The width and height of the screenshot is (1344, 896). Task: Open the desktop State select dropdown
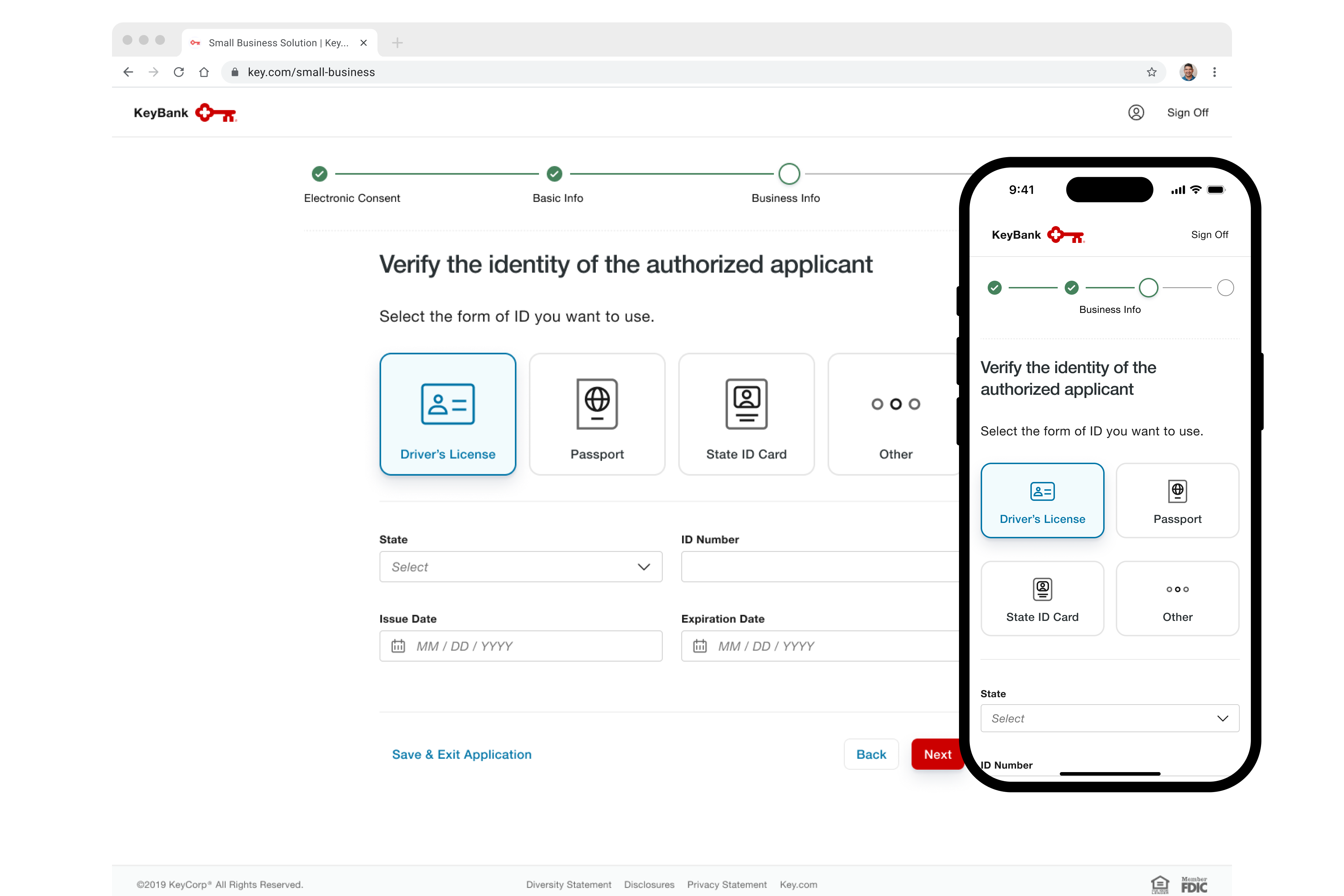[520, 567]
